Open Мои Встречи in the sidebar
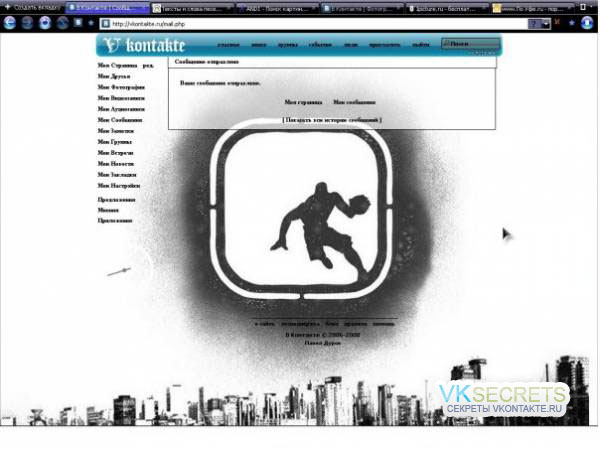This screenshot has height=450, width=600. tap(116, 153)
